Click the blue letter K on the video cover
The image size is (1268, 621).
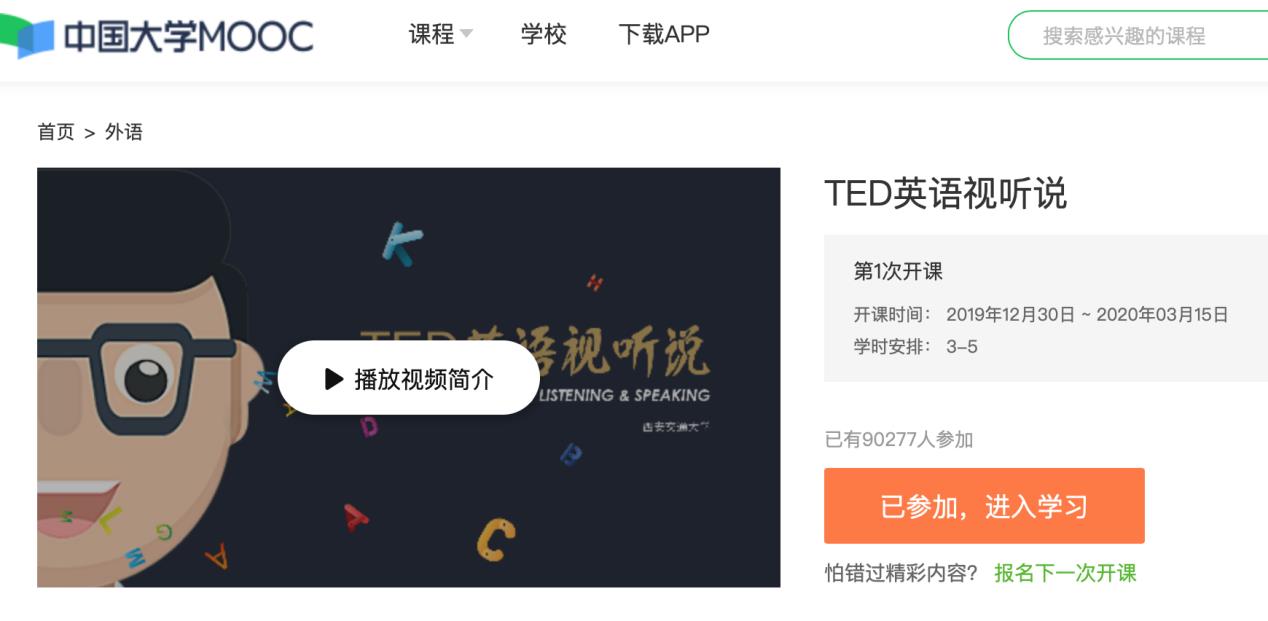tap(402, 243)
